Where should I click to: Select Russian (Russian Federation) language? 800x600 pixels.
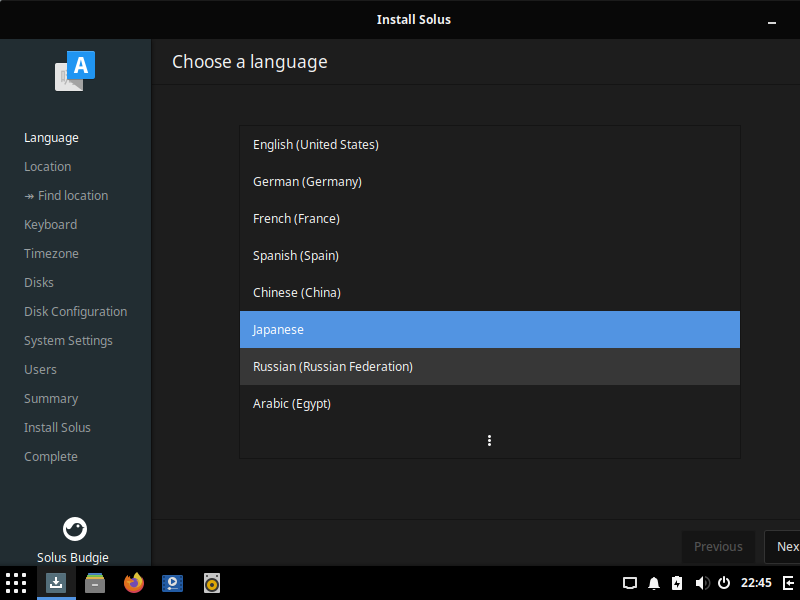490,366
